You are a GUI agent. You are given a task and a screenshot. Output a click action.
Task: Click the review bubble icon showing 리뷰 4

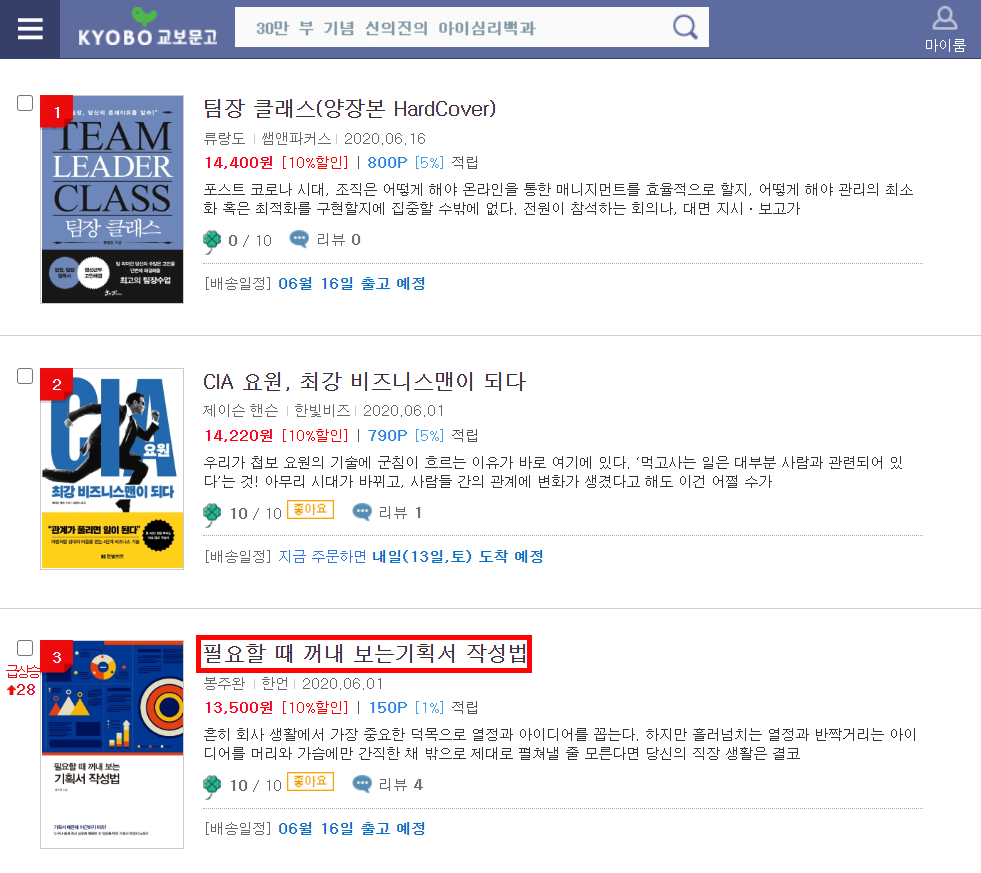tap(362, 785)
